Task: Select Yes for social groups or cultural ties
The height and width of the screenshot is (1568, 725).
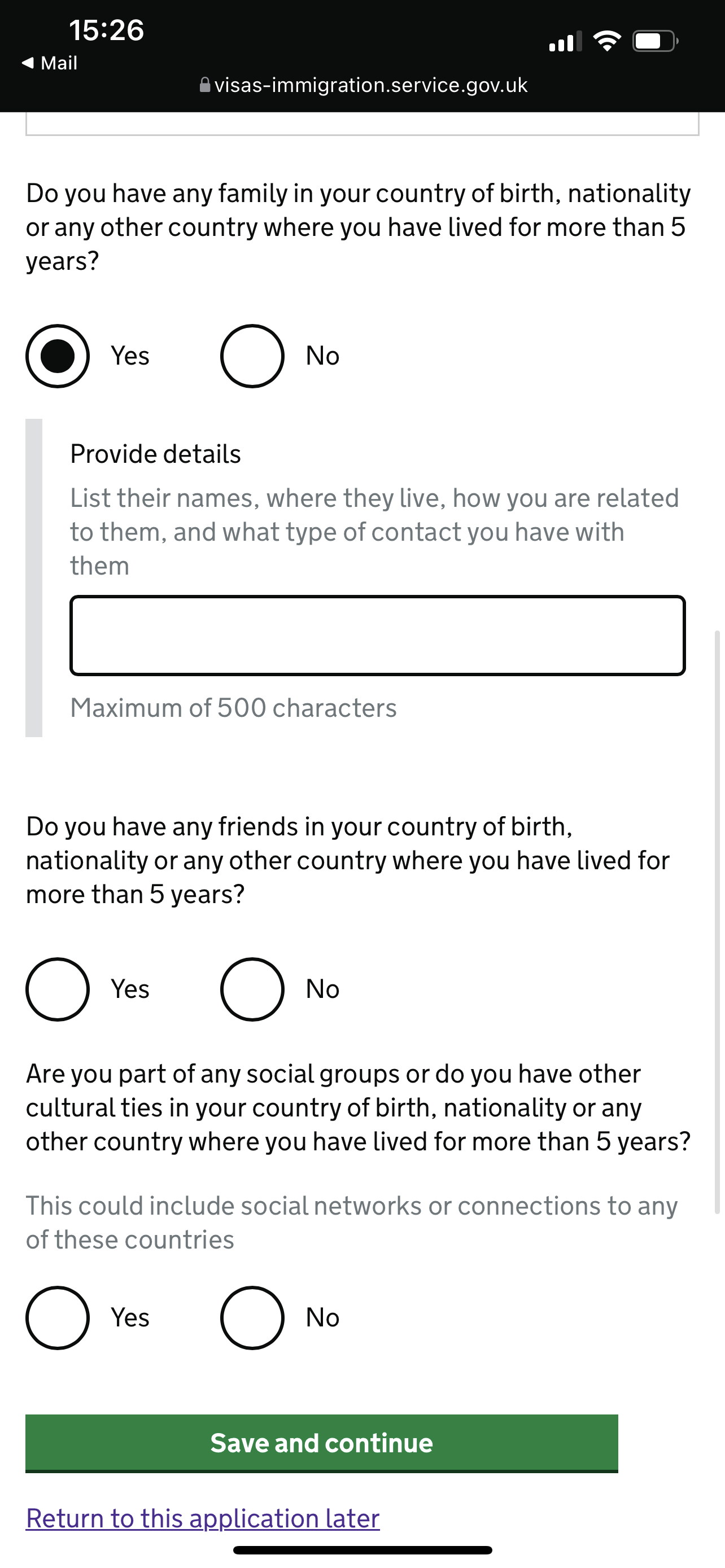Action: pos(58,1318)
